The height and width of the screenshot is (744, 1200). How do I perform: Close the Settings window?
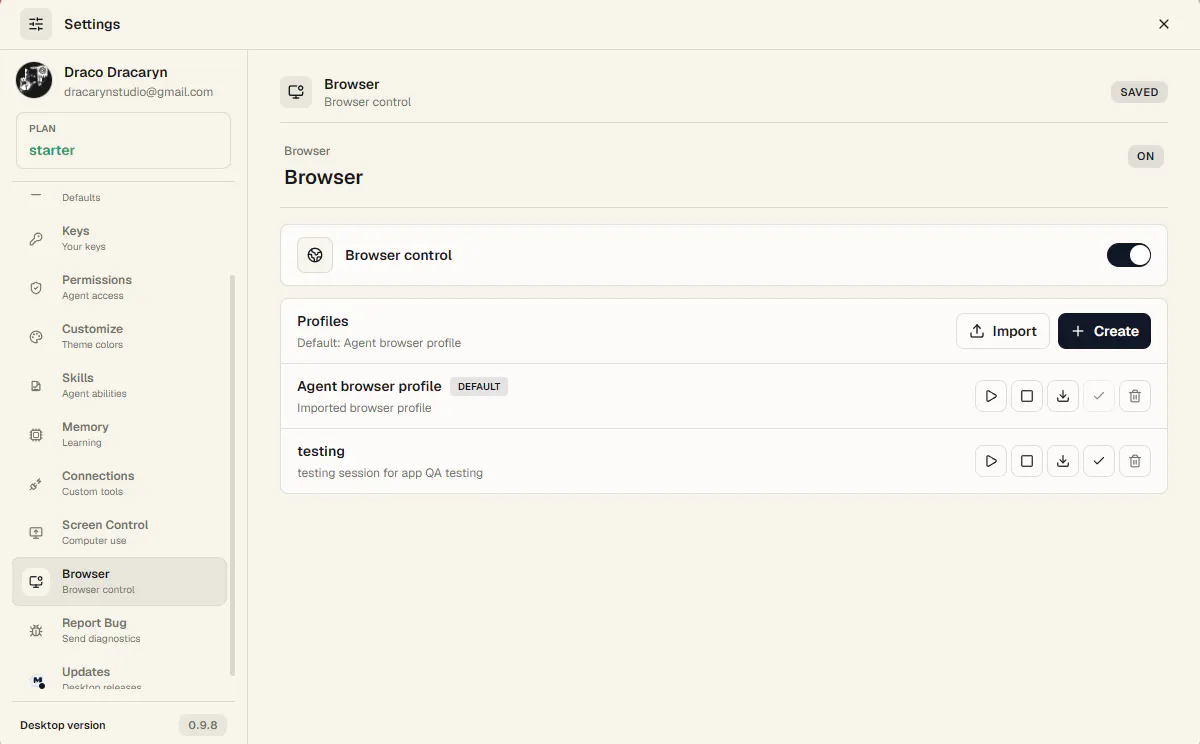1164,24
